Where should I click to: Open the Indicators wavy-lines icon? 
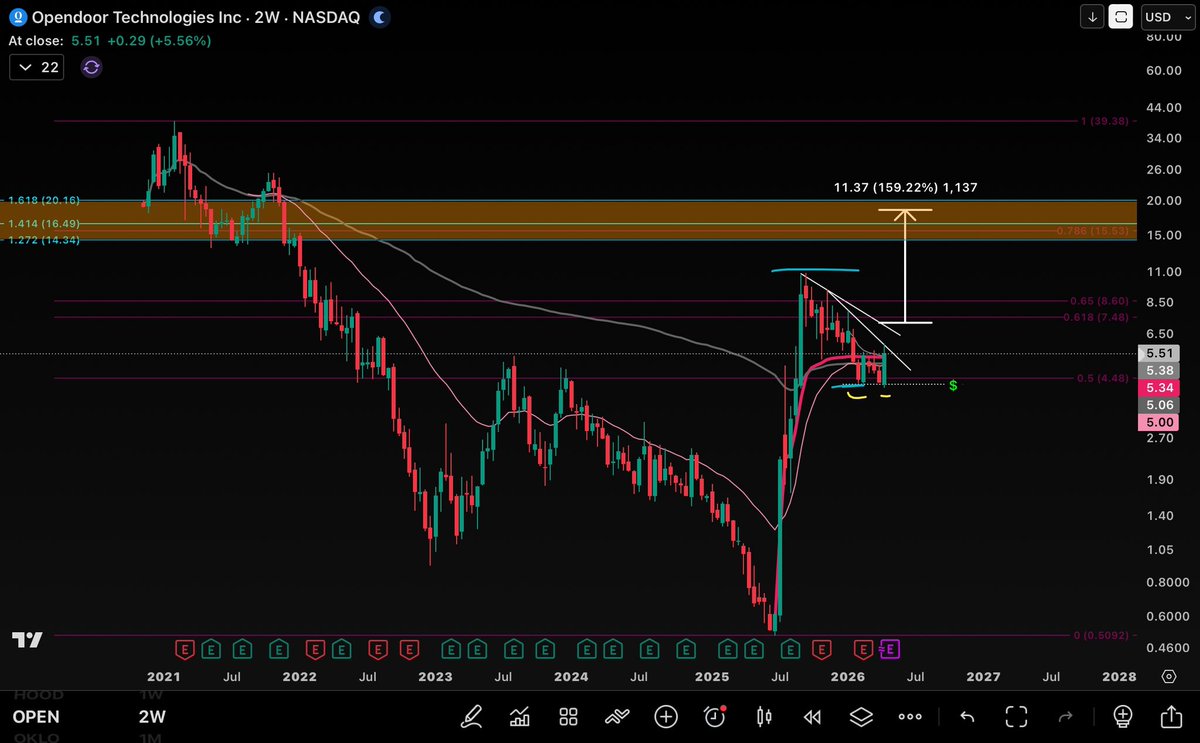coord(617,716)
